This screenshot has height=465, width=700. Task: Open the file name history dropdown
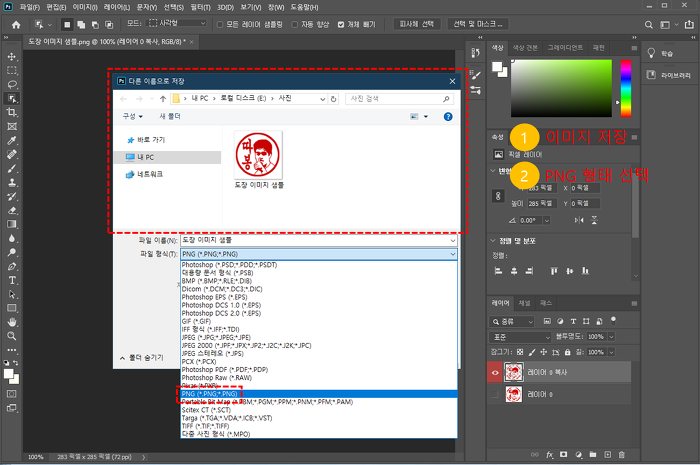(453, 241)
